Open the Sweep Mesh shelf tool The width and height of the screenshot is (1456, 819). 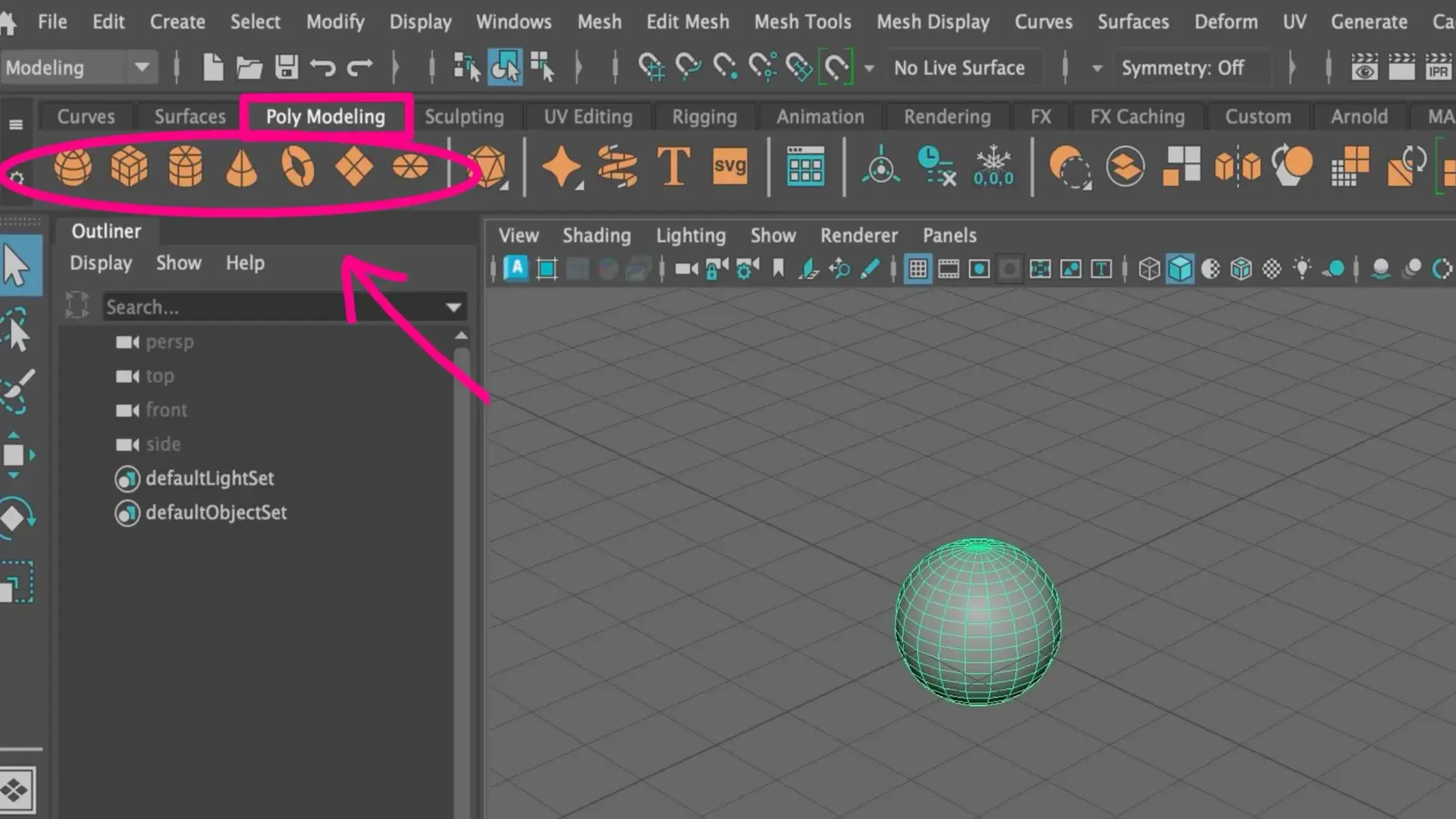tap(617, 166)
